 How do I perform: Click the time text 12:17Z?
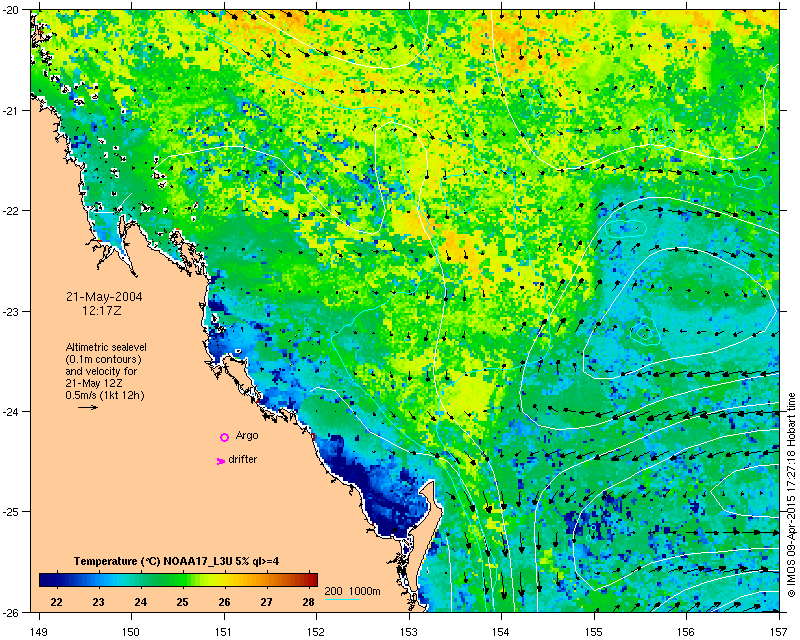click(x=102, y=310)
